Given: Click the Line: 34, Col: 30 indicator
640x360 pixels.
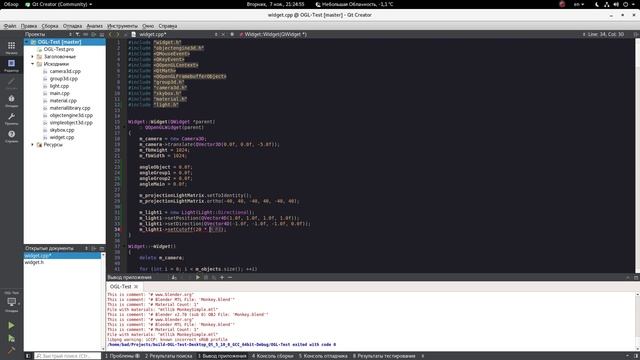Looking at the screenshot, I should (x=606, y=35).
